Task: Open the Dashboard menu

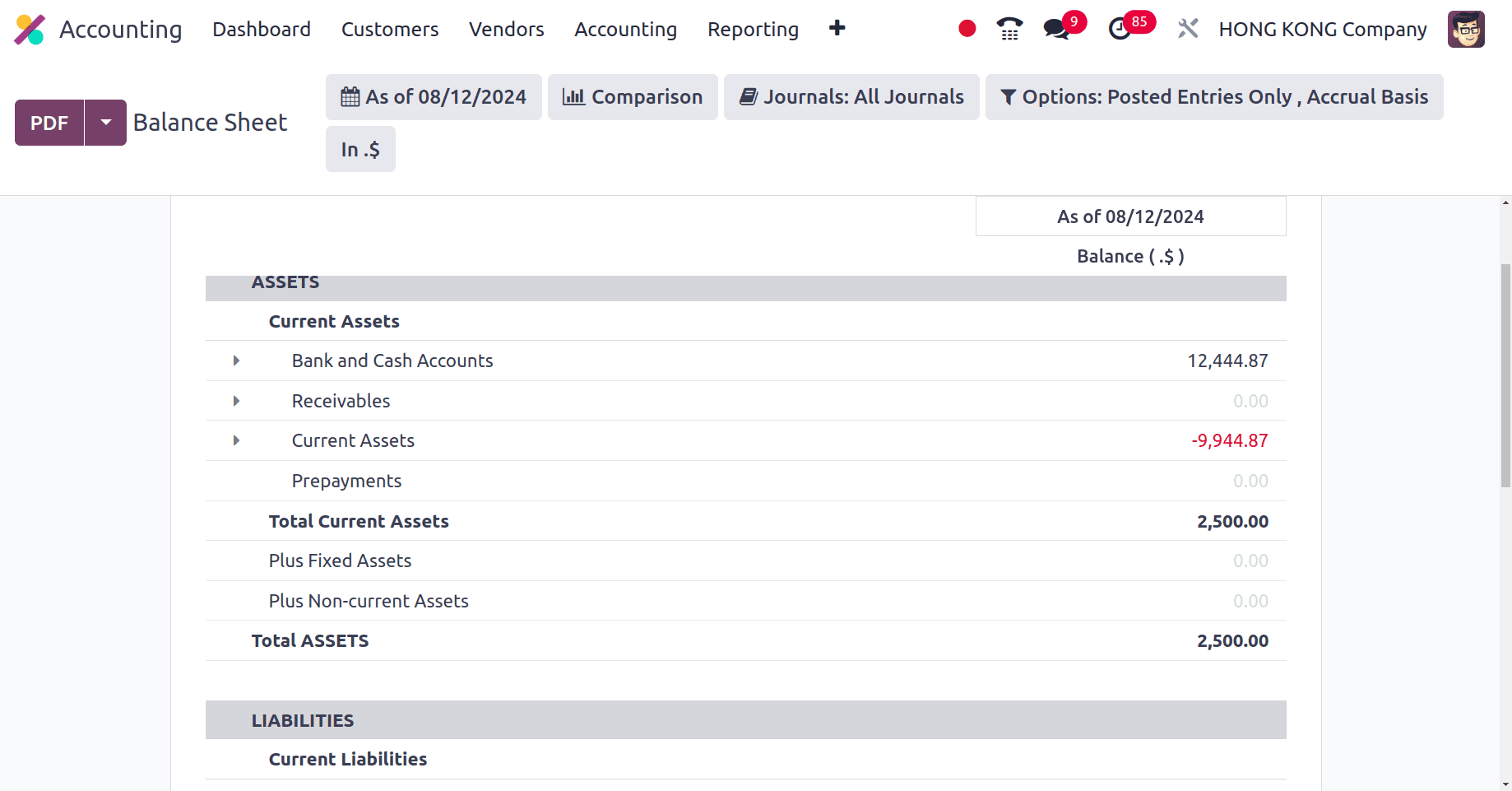Action: click(x=262, y=30)
